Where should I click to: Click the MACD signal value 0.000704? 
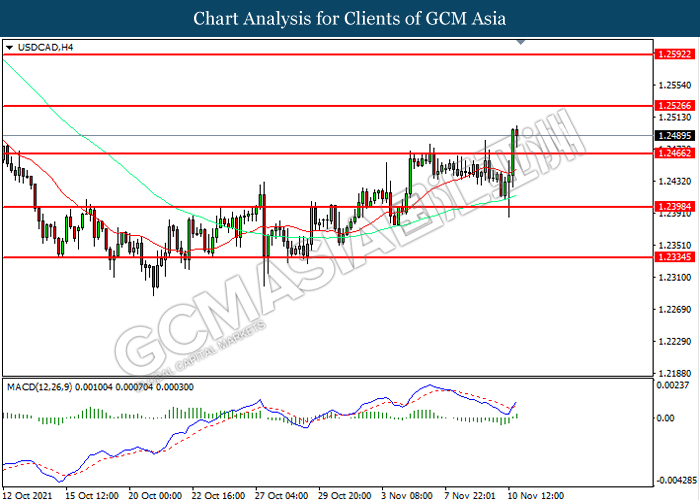(134, 387)
